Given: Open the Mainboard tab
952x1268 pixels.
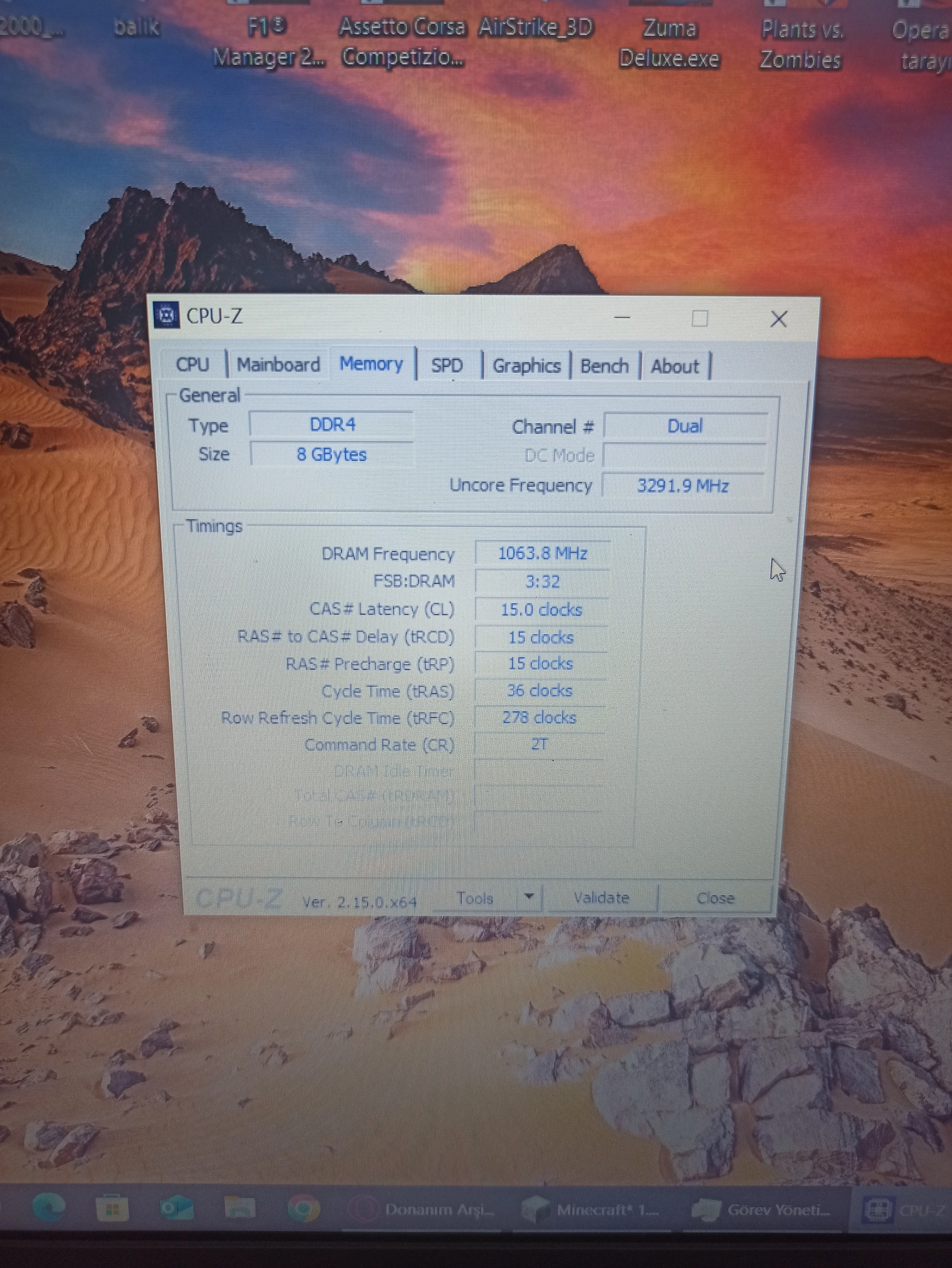Looking at the screenshot, I should [278, 365].
